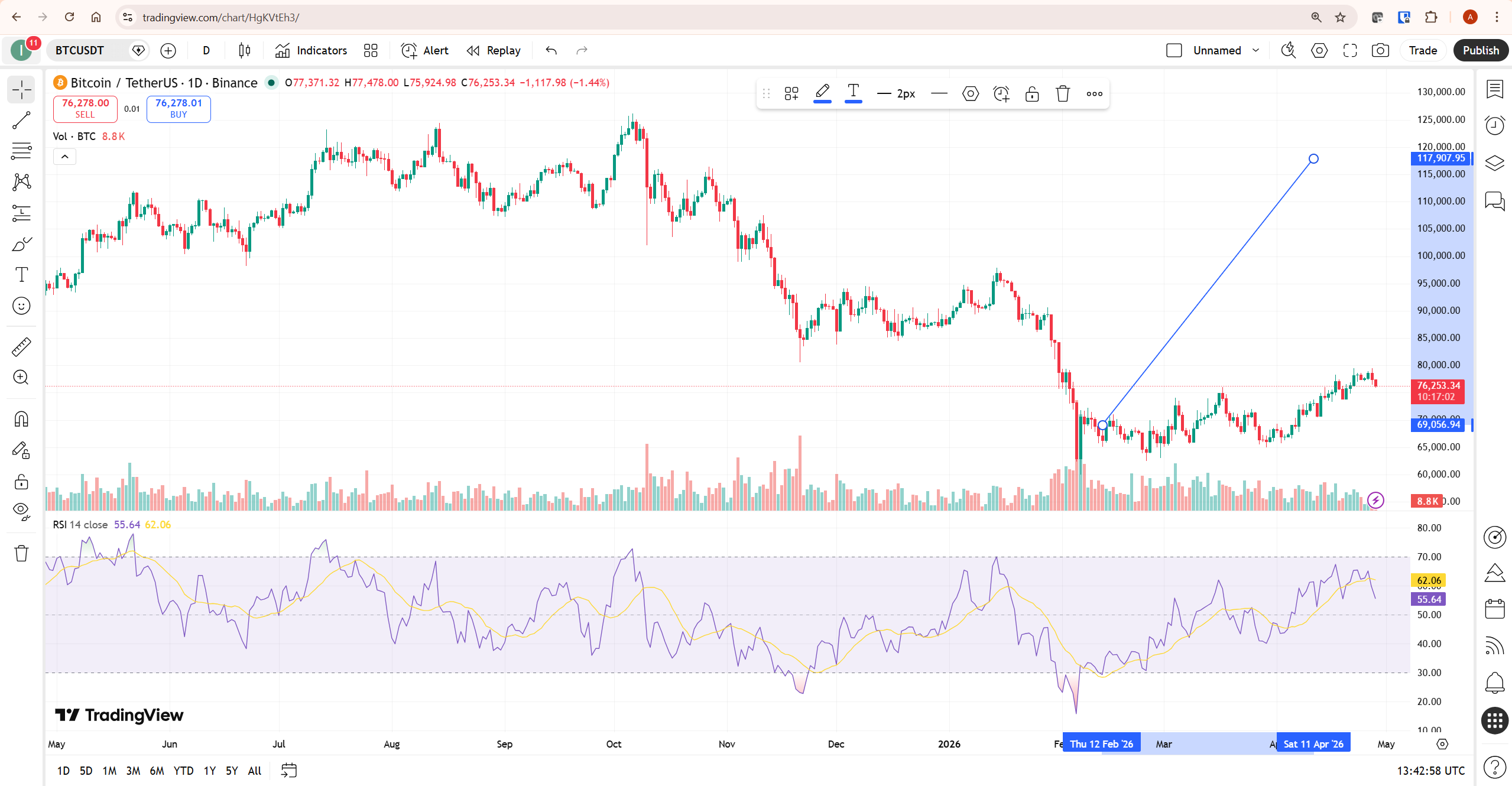Click the Publish button
This screenshot has width=1512, height=786.
1481,50
